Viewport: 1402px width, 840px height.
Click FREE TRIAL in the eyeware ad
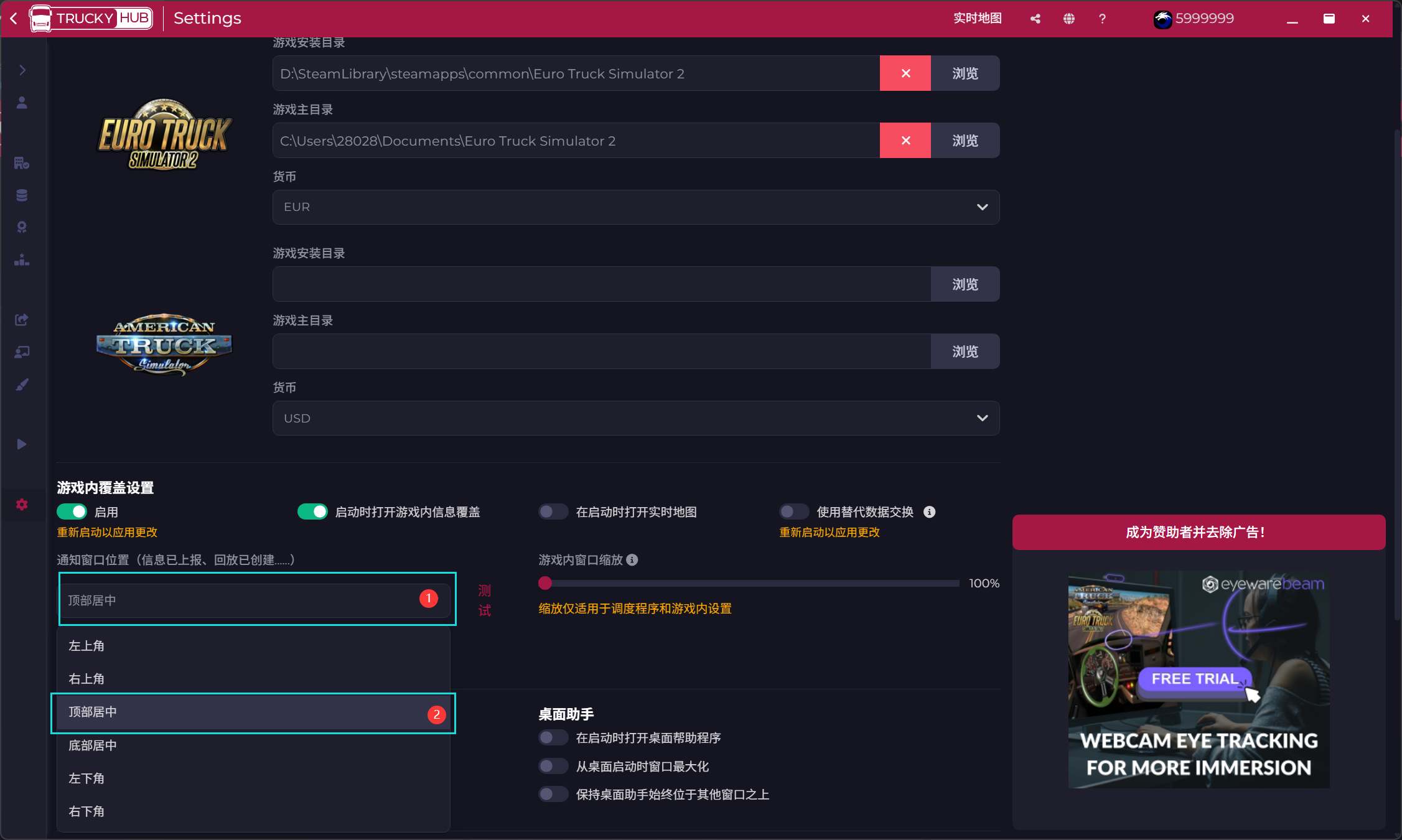[1195, 679]
